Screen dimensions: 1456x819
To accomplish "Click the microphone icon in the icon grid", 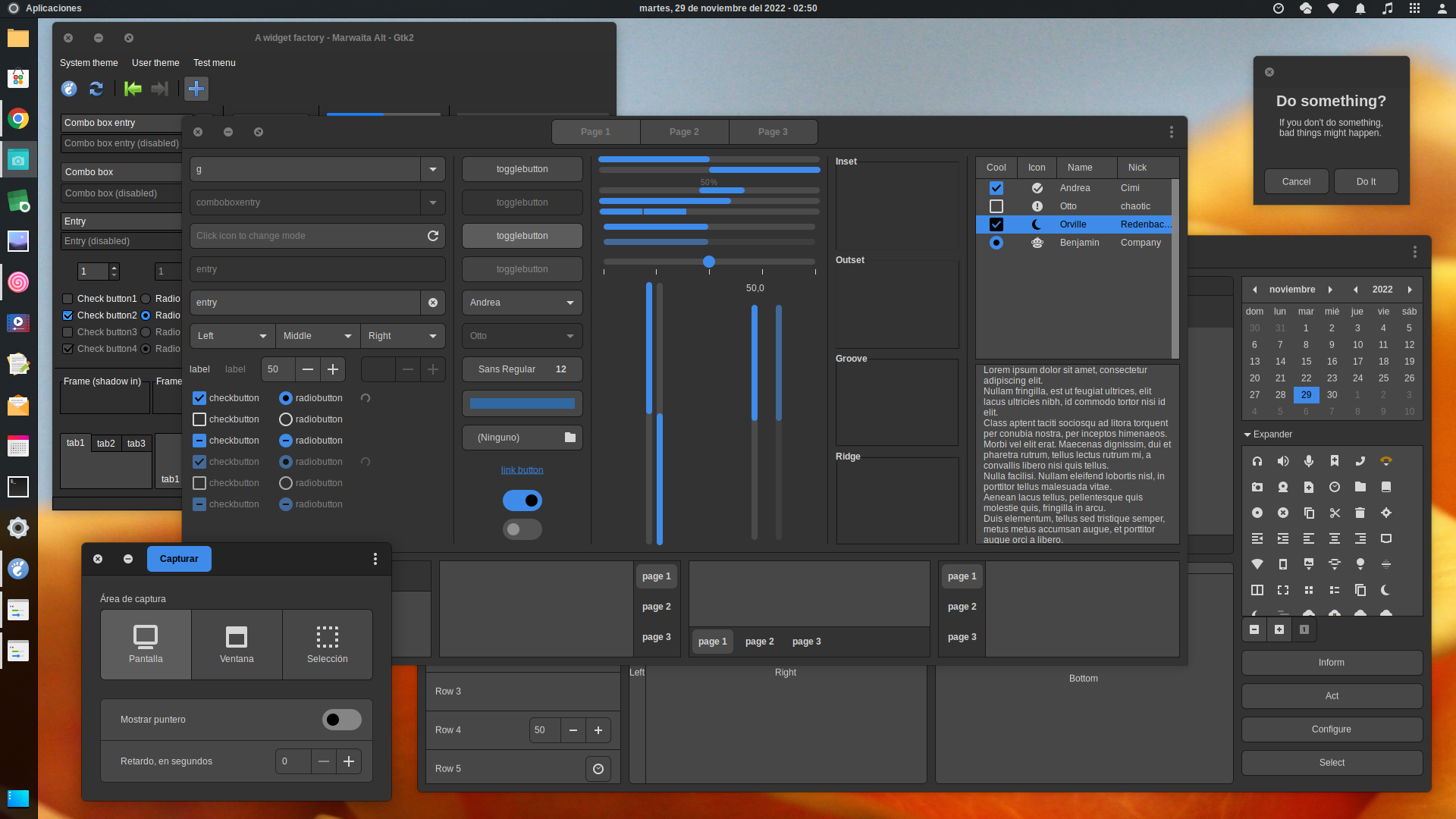I will pos(1308,461).
